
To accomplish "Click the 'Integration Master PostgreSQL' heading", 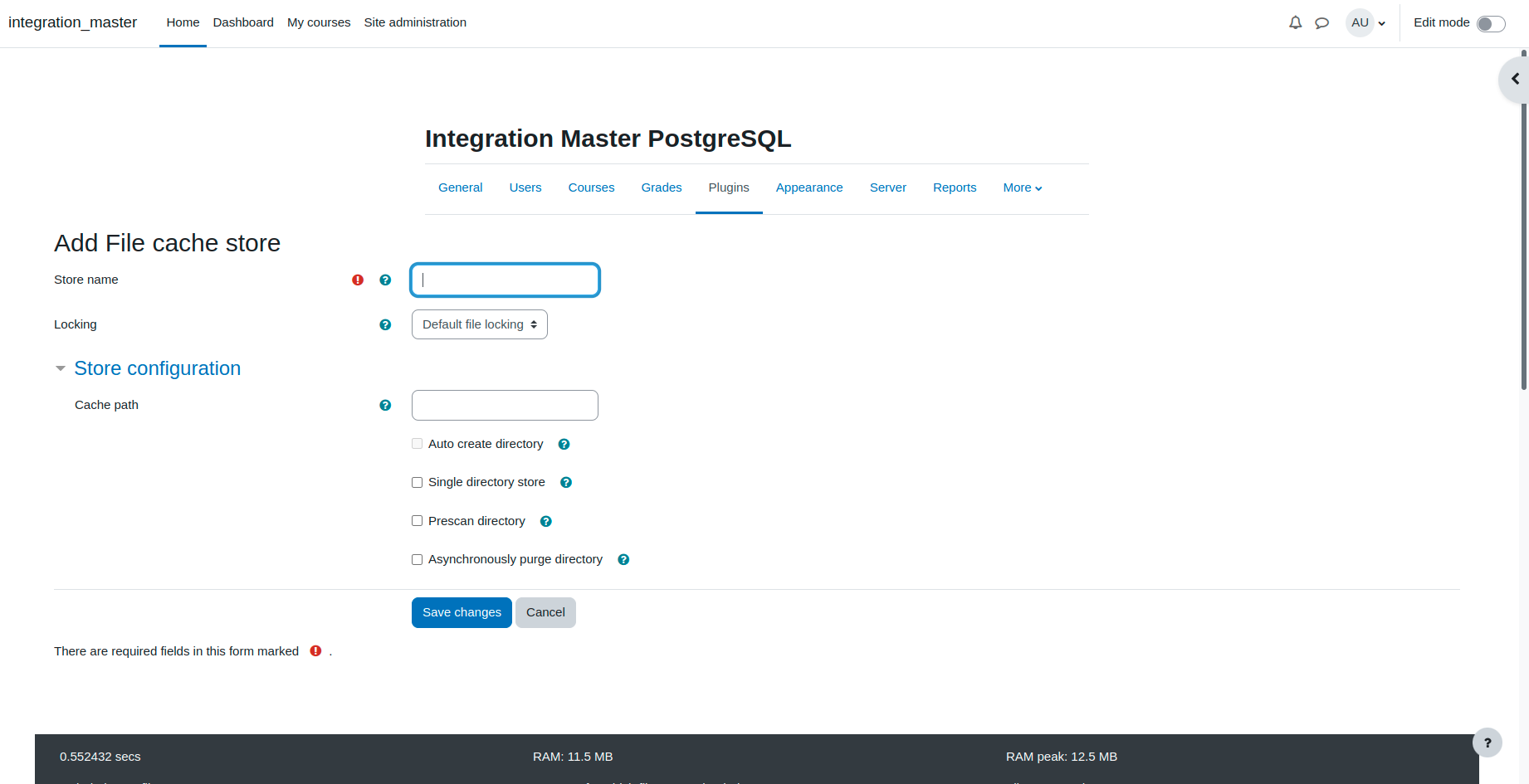I will [x=608, y=139].
